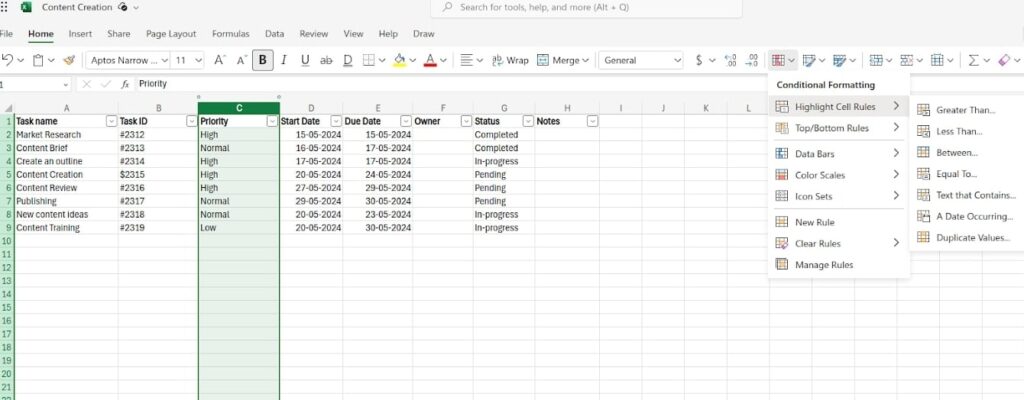Apply Underline formatting icon
1024x400 pixels.
tap(305, 60)
